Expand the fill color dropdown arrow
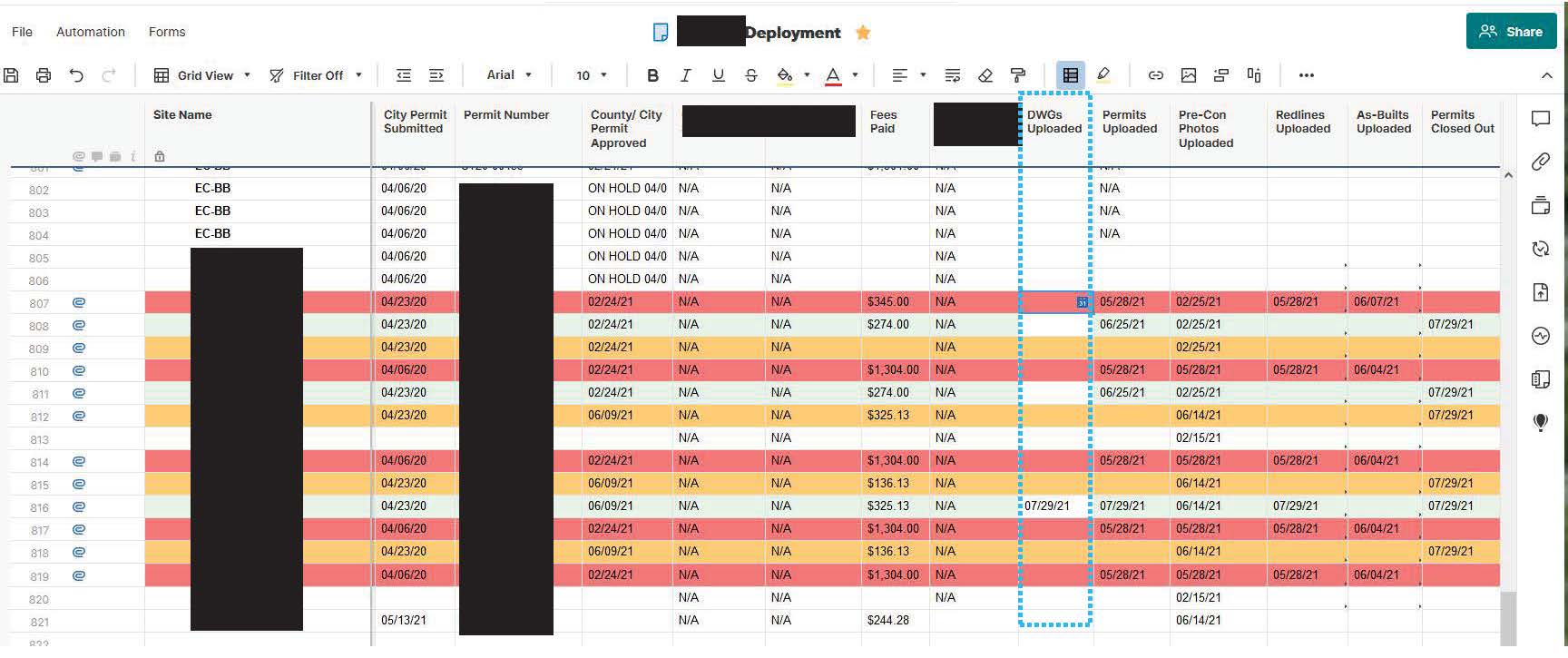 (x=807, y=75)
